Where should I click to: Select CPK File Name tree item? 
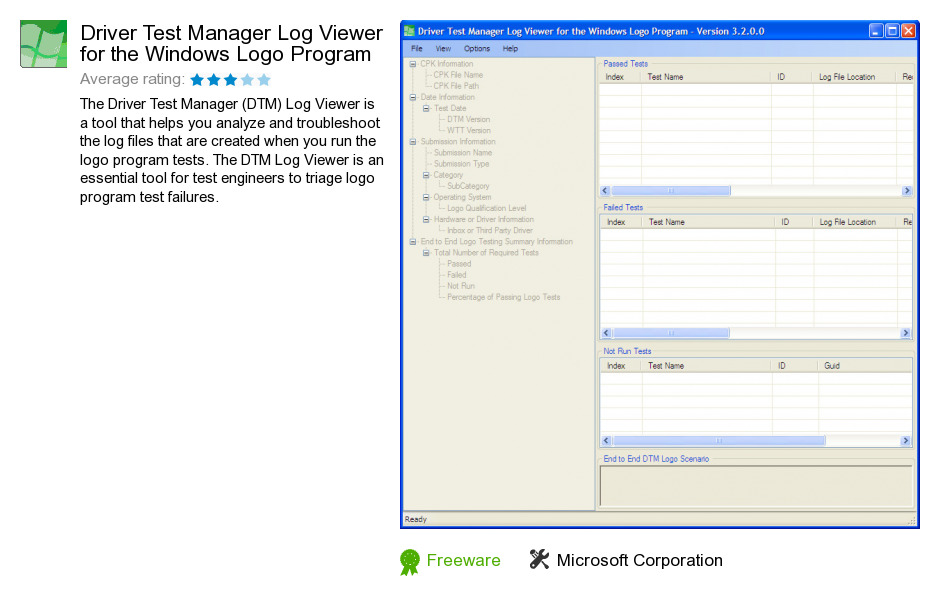458,75
